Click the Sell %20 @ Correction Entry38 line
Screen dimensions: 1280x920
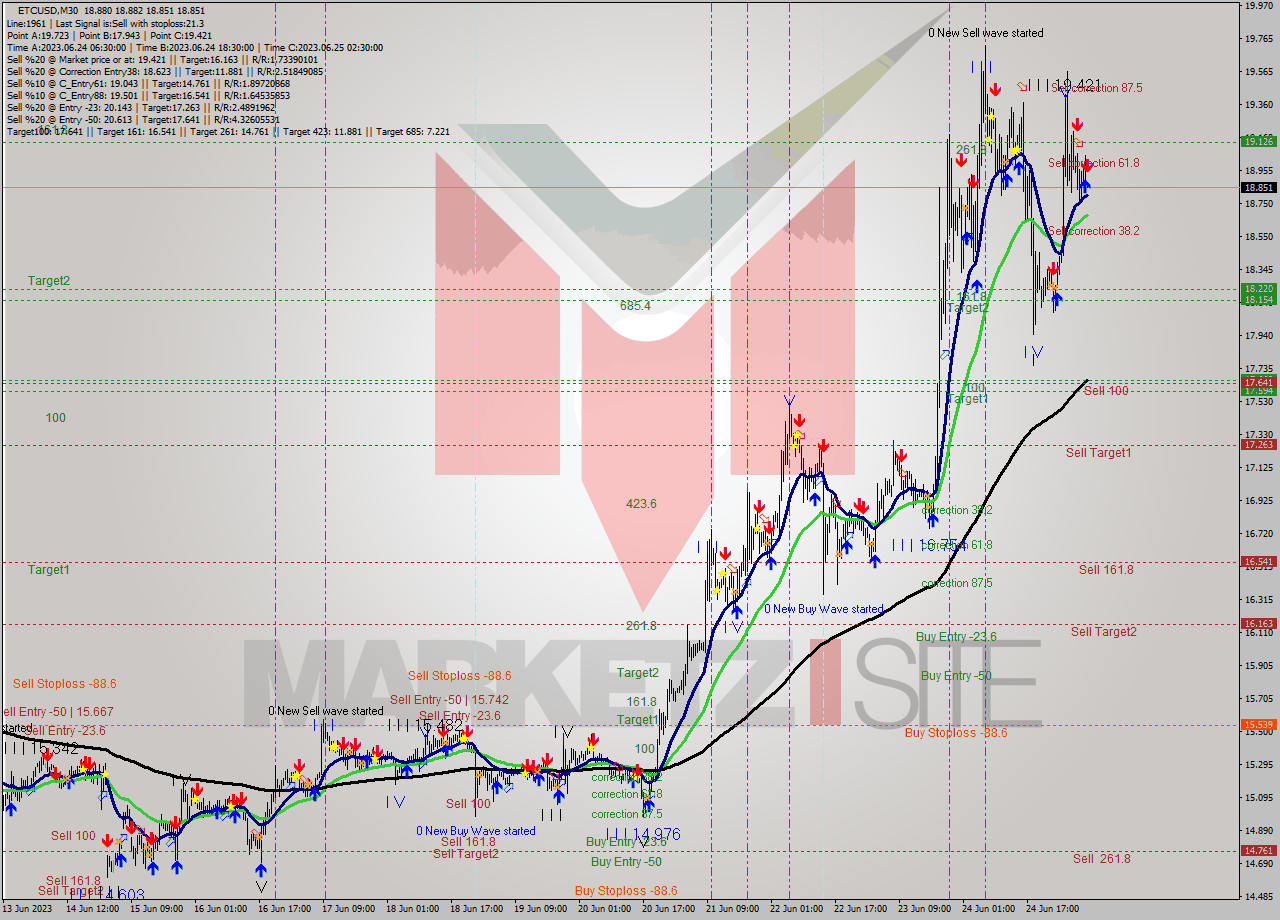(x=164, y=71)
